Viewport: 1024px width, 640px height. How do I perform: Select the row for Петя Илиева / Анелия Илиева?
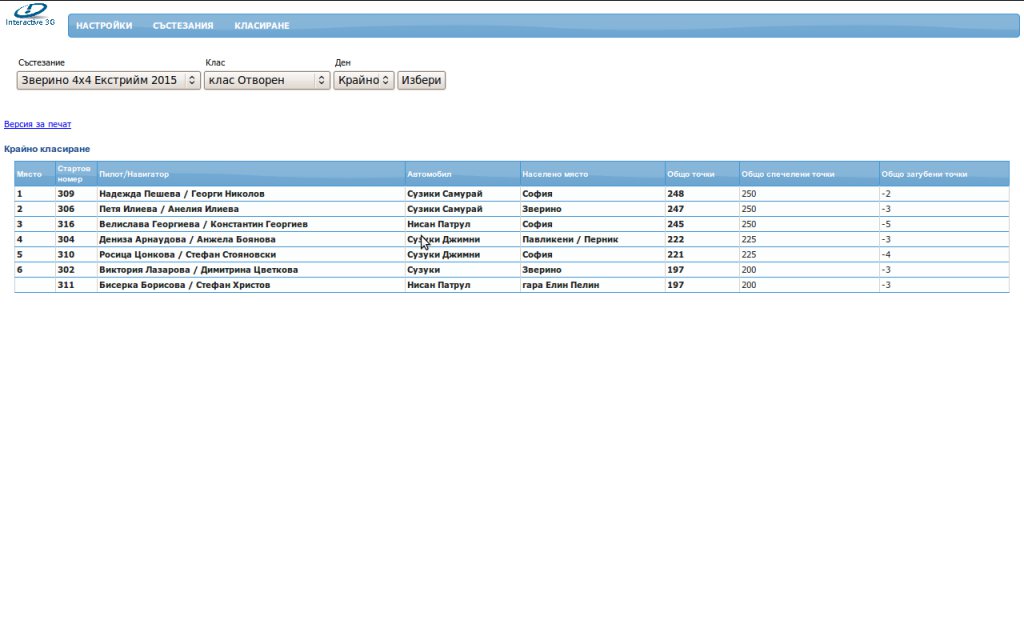[x=169, y=209]
